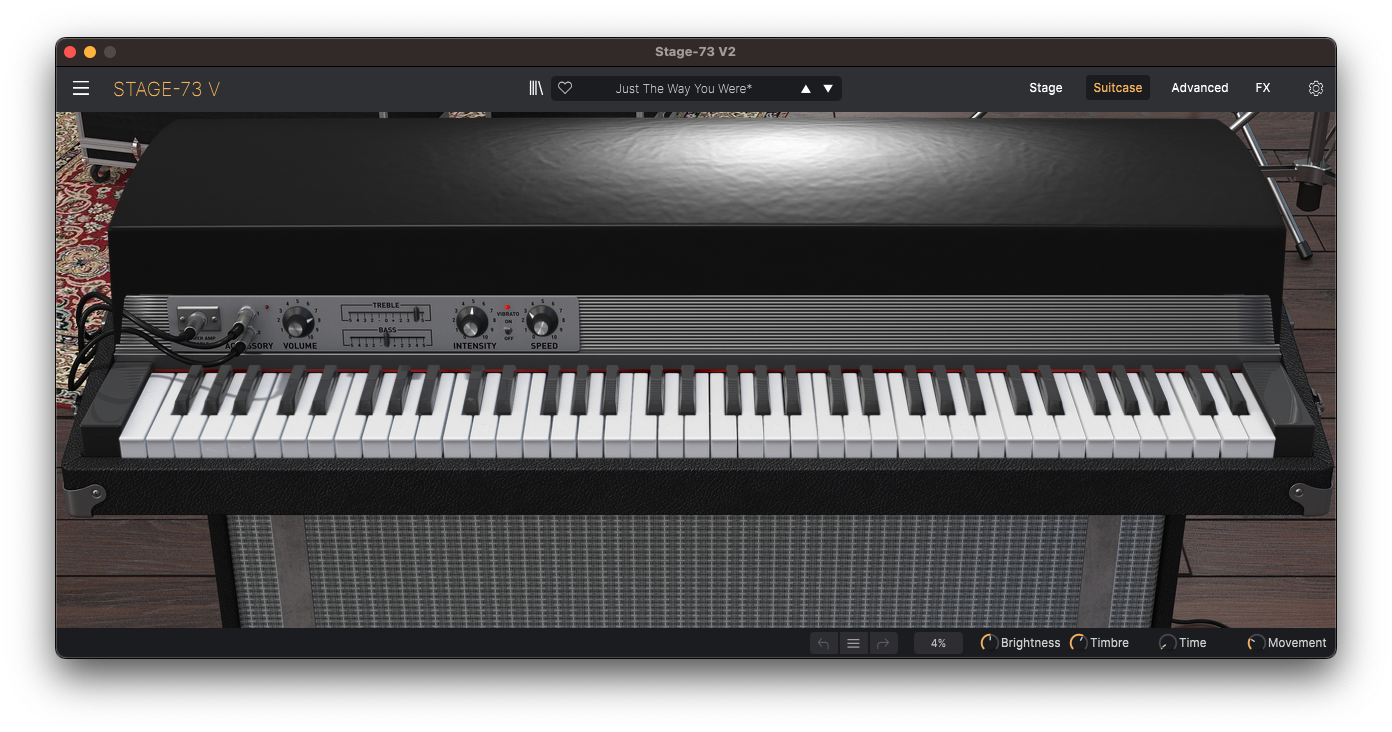This screenshot has width=1392, height=732.
Task: Click the Volume knob on panel
Action: coord(297,322)
